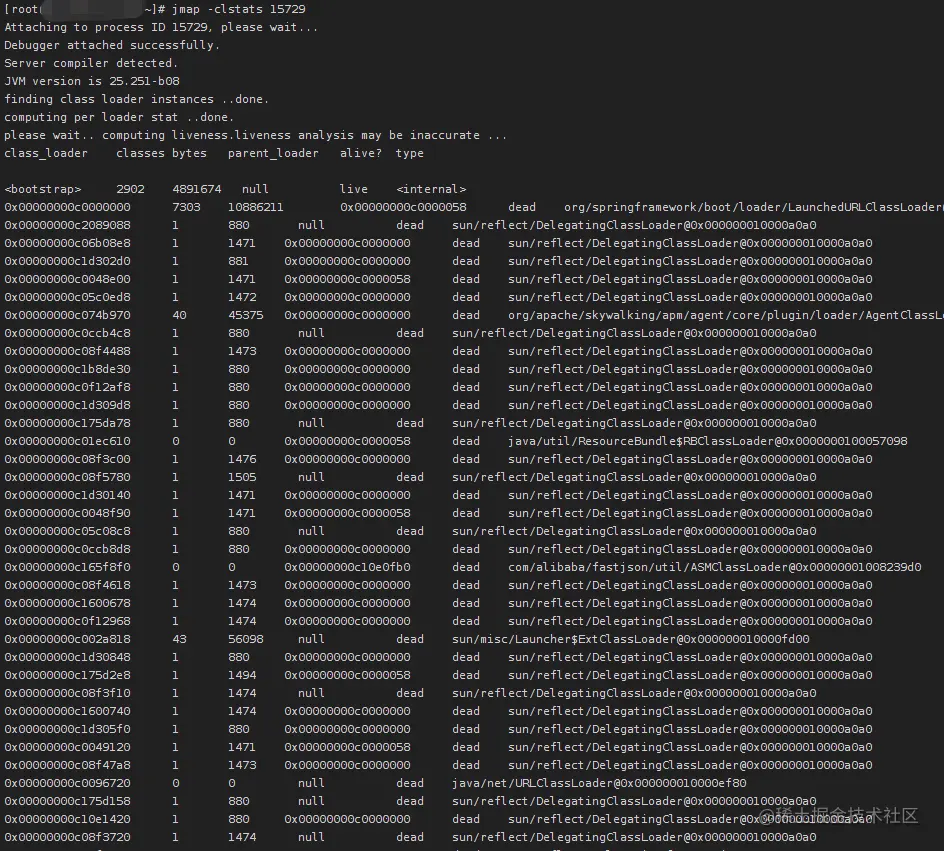Click loader address 0x00000000c1d302d0
Image resolution: width=944 pixels, height=851 pixels.
point(67,261)
